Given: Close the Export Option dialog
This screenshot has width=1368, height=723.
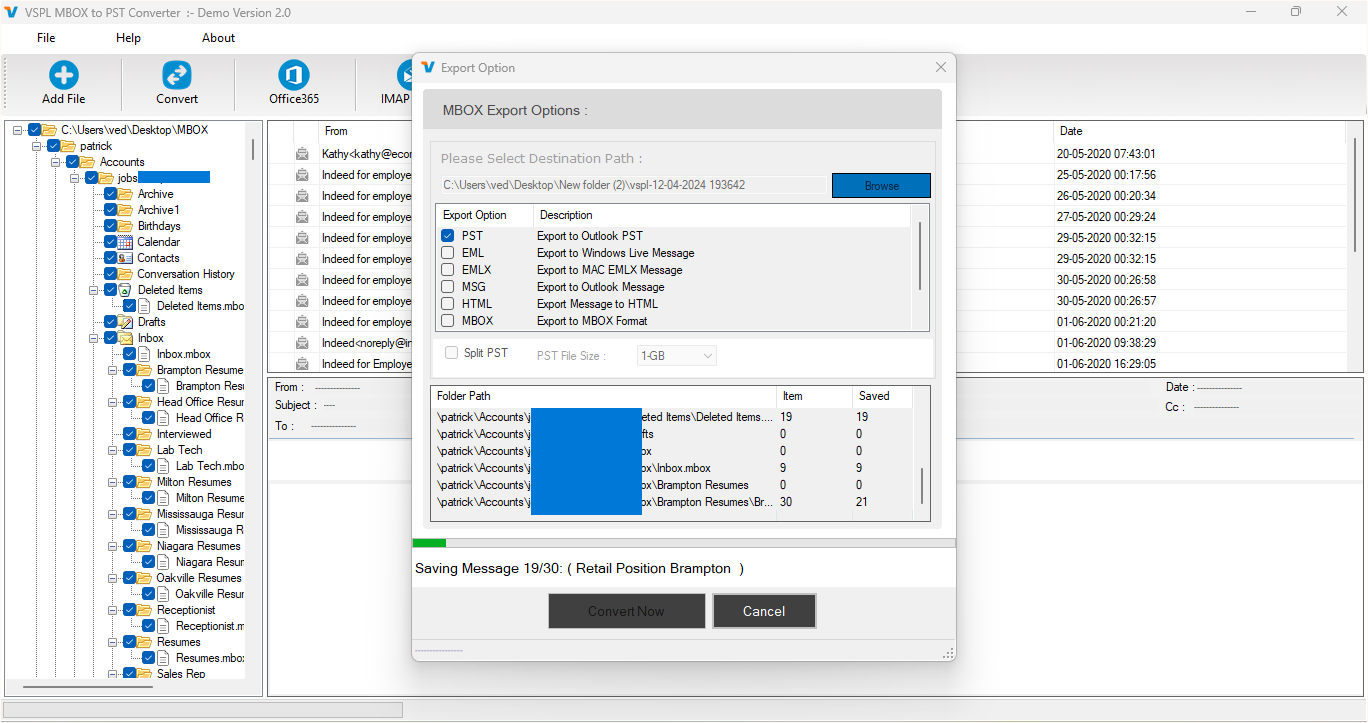Looking at the screenshot, I should [x=940, y=67].
